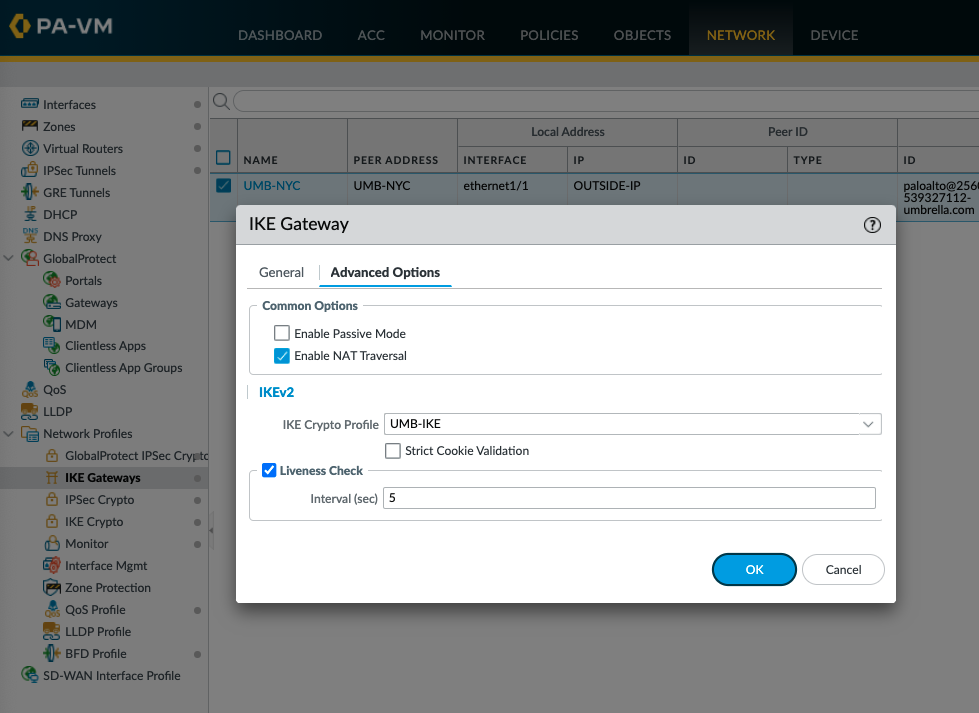Open the ACC tab
979x713 pixels.
tap(371, 35)
